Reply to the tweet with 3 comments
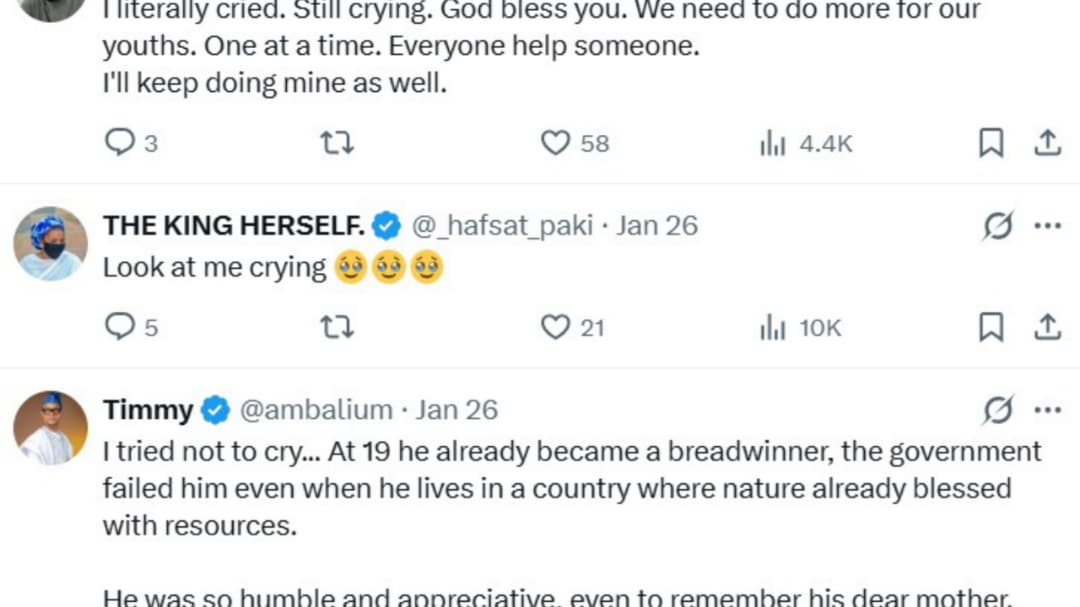Screen dimensions: 1080x607 tap(120, 143)
